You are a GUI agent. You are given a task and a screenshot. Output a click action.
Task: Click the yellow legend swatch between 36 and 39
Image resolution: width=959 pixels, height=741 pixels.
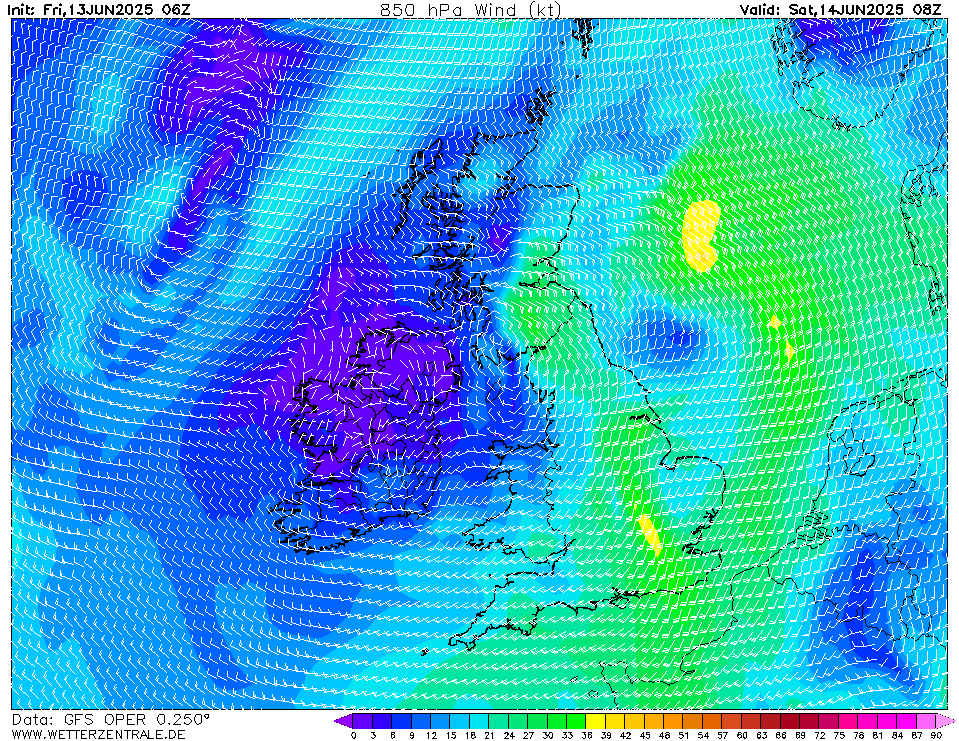coord(596,721)
